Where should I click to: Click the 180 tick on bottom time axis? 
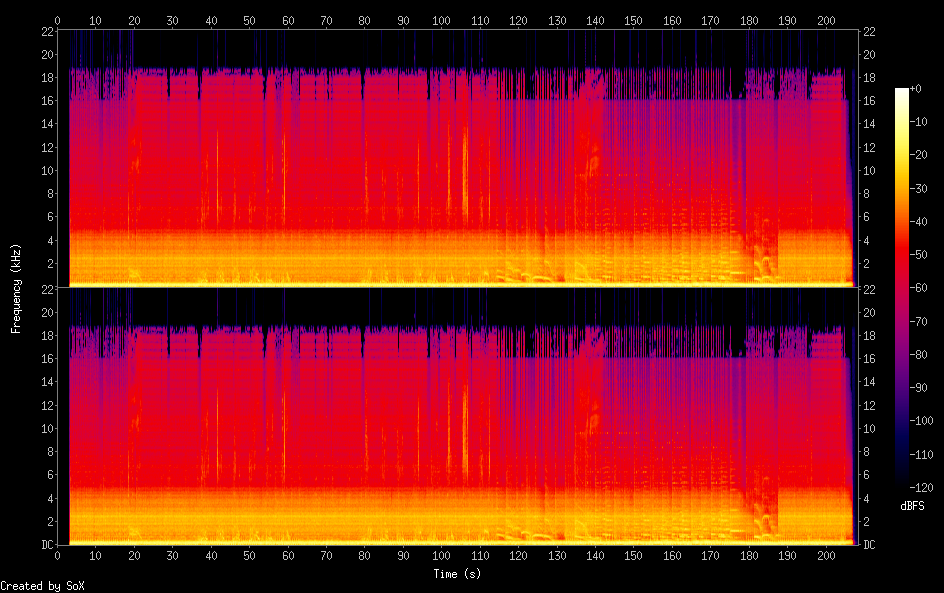749,556
